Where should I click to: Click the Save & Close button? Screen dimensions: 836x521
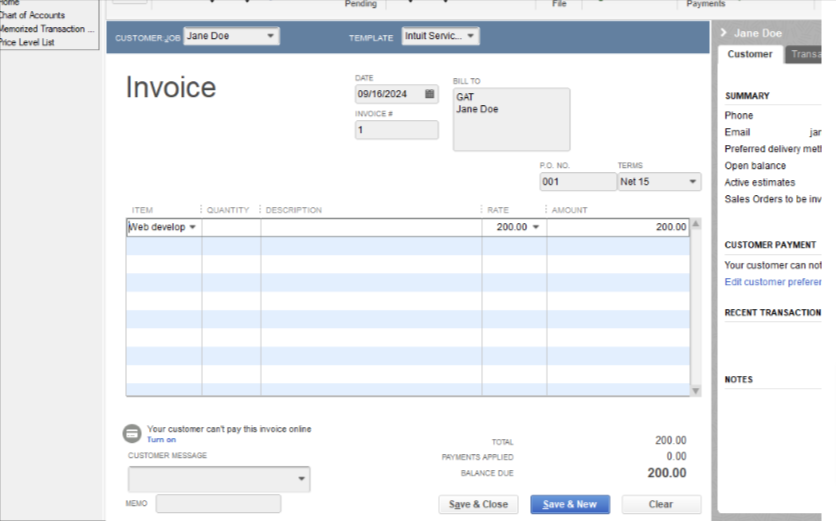click(478, 504)
